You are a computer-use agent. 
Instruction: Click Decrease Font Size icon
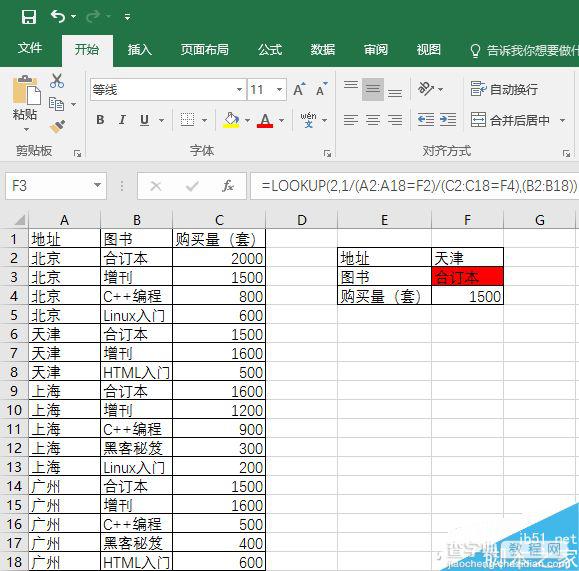[x=322, y=89]
